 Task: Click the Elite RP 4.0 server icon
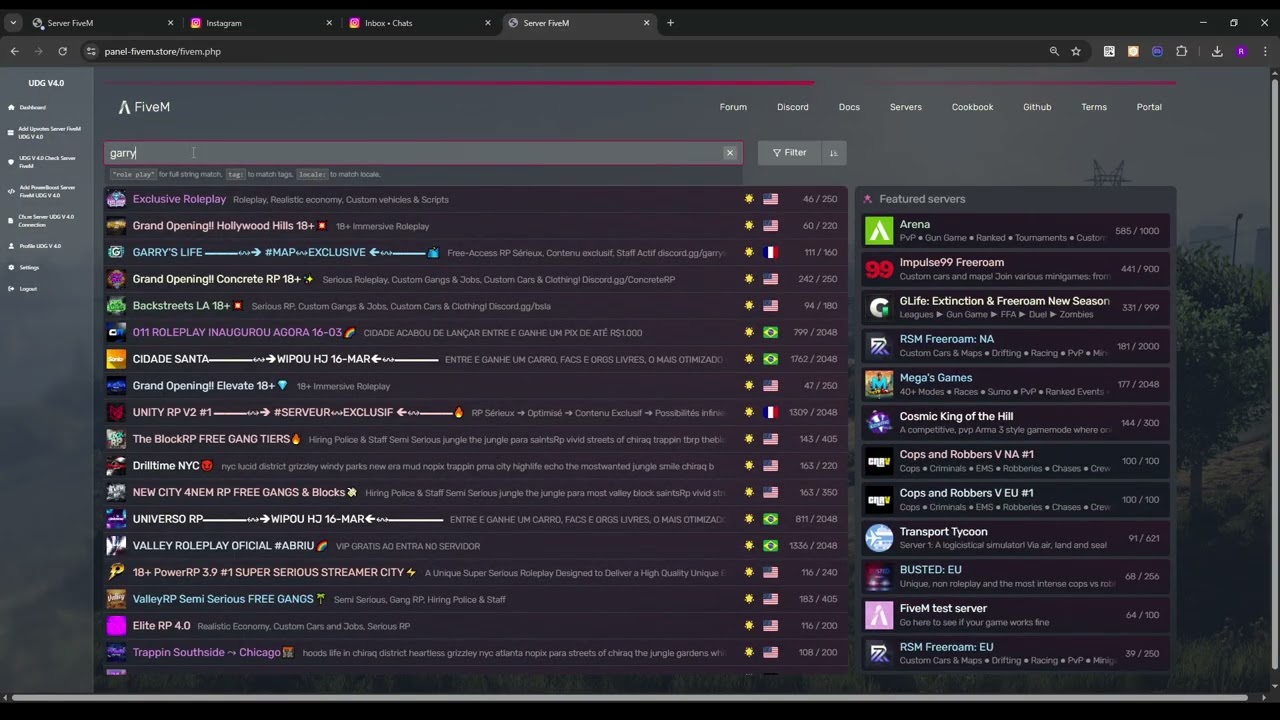coord(116,626)
